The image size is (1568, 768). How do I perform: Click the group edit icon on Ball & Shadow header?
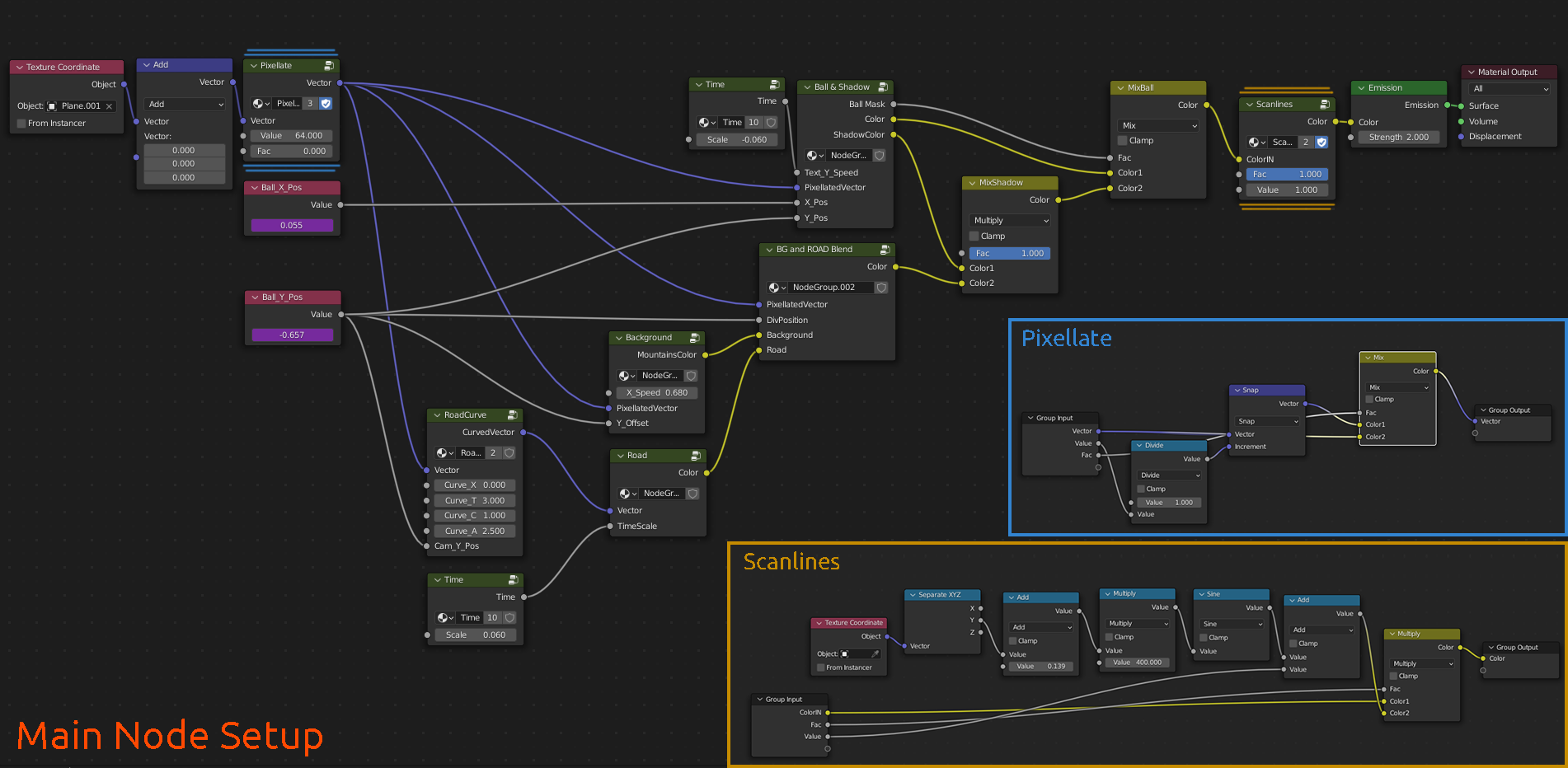[885, 87]
